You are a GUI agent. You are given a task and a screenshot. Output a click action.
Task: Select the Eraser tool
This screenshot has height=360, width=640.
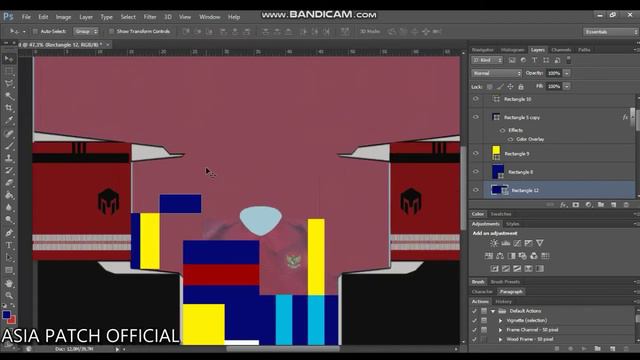pos(9,183)
